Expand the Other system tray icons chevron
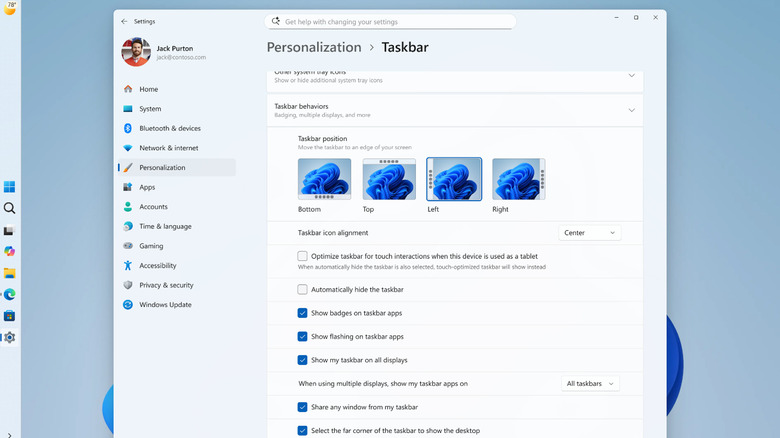 click(631, 76)
